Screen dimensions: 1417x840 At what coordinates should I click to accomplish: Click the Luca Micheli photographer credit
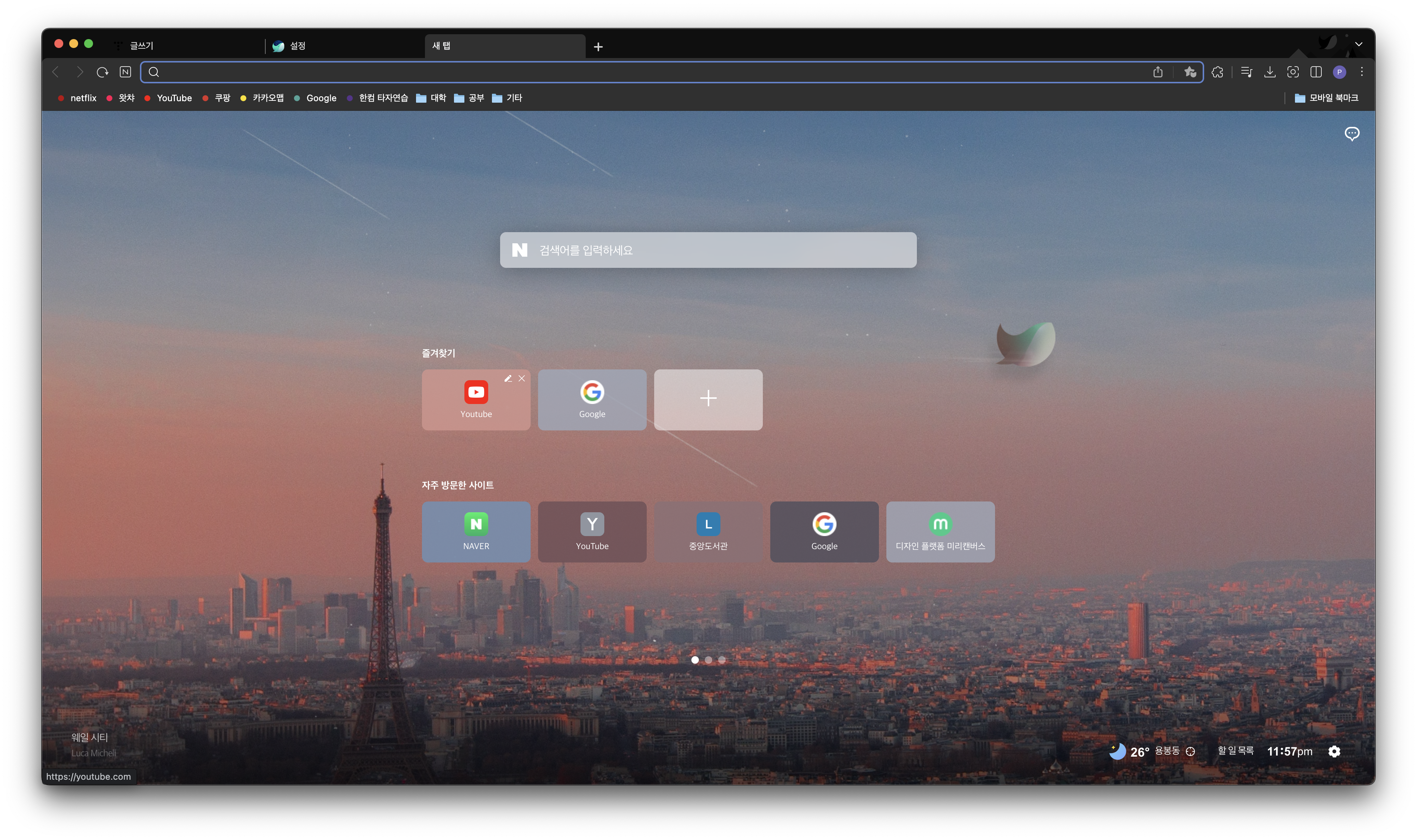[93, 753]
